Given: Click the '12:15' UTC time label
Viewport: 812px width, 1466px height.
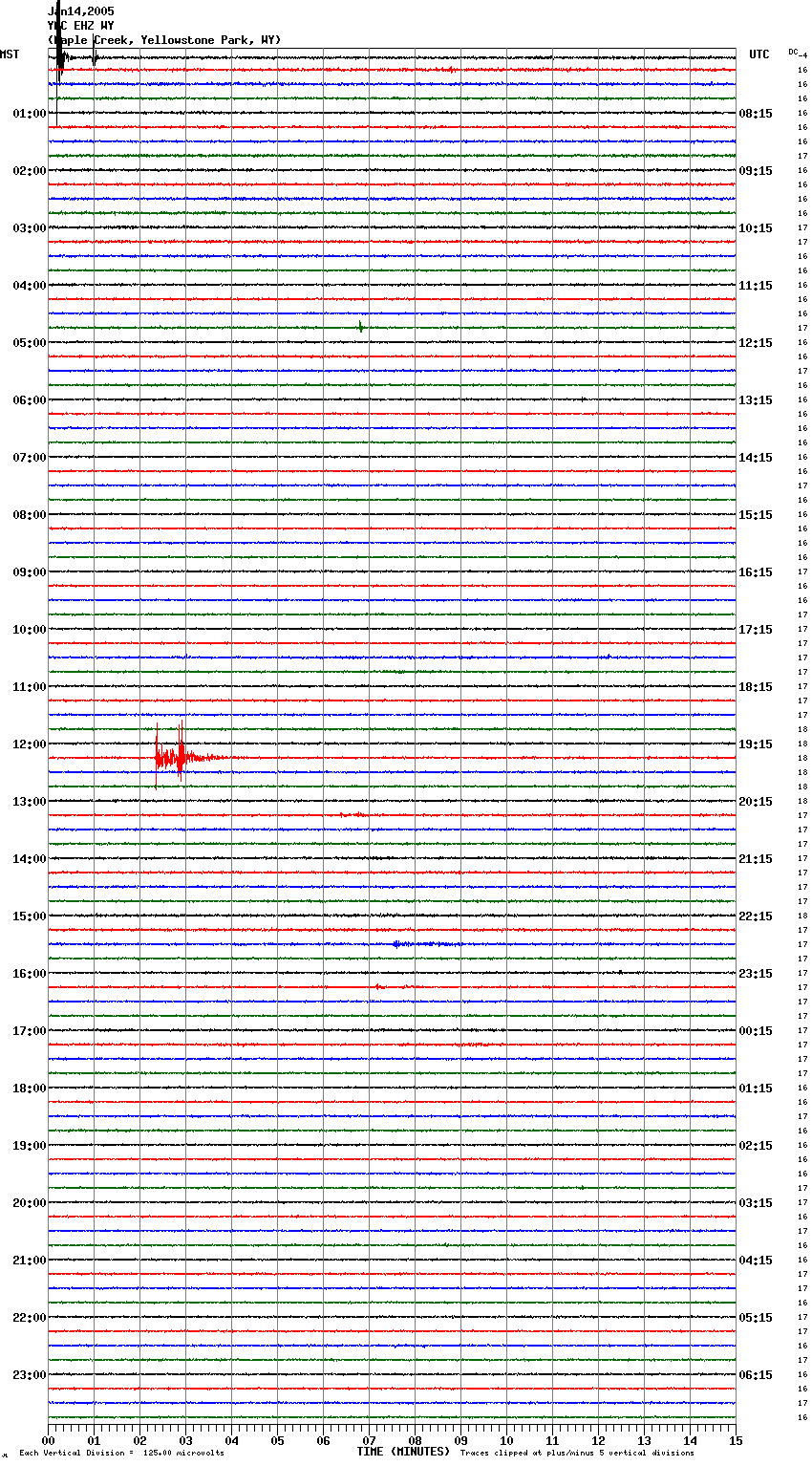Looking at the screenshot, I should point(756,343).
